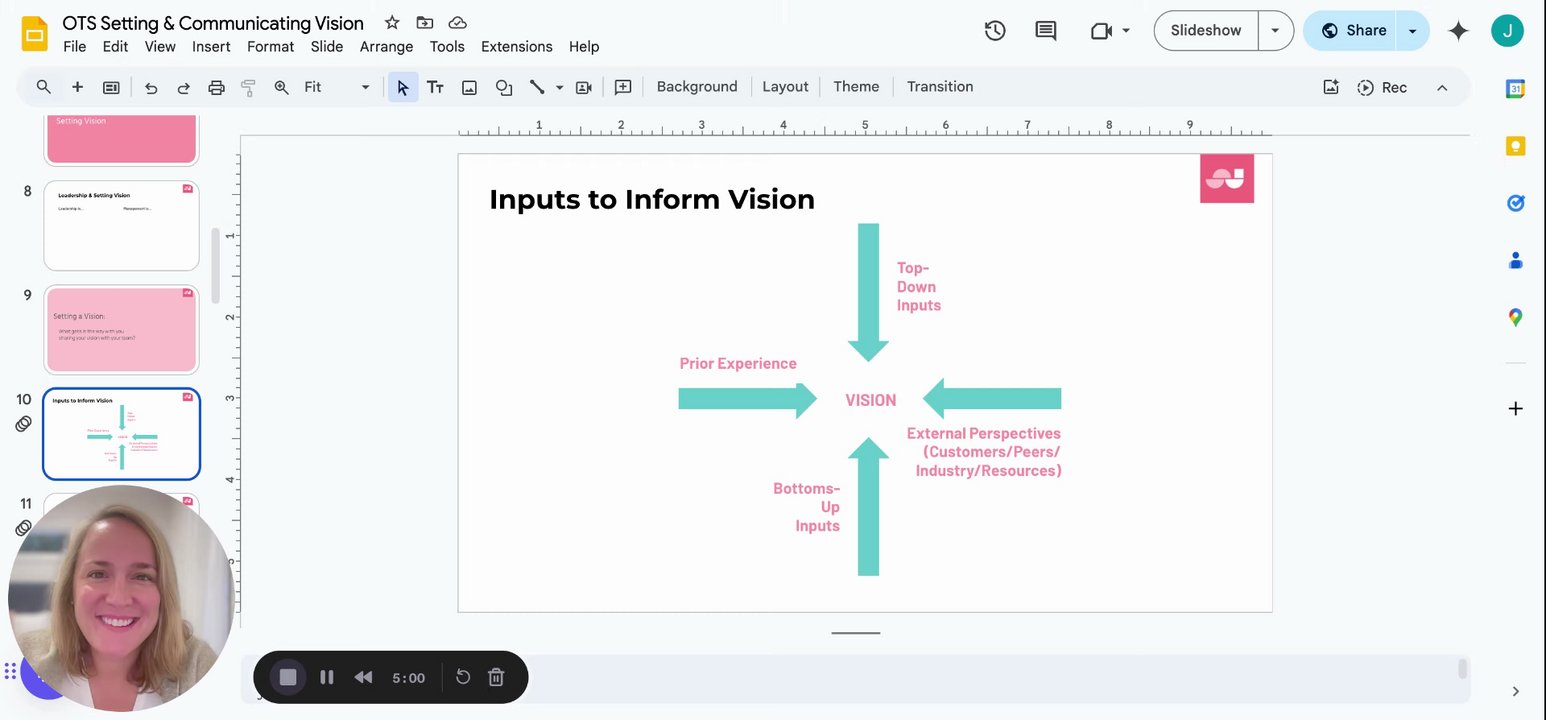The image size is (1546, 720).
Task: Open Google Maps side panel
Action: [x=1515, y=317]
